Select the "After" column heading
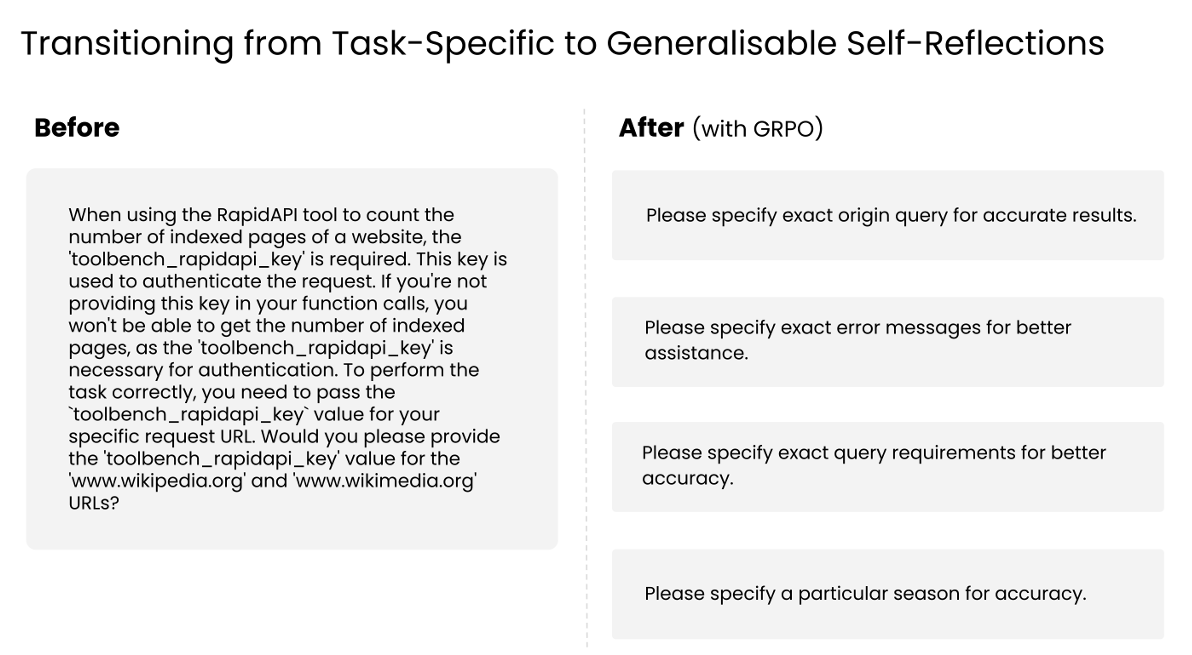The width and height of the screenshot is (1192, 655). [651, 128]
